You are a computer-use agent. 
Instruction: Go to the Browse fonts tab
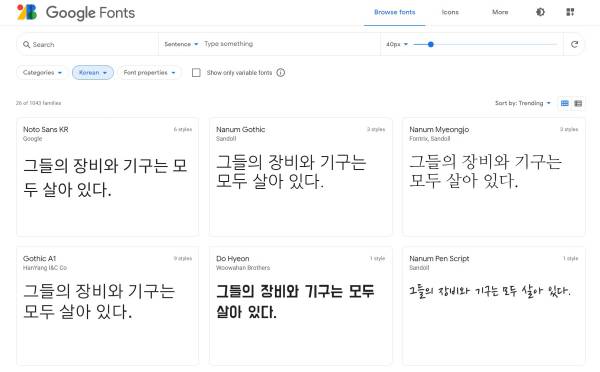coord(395,12)
